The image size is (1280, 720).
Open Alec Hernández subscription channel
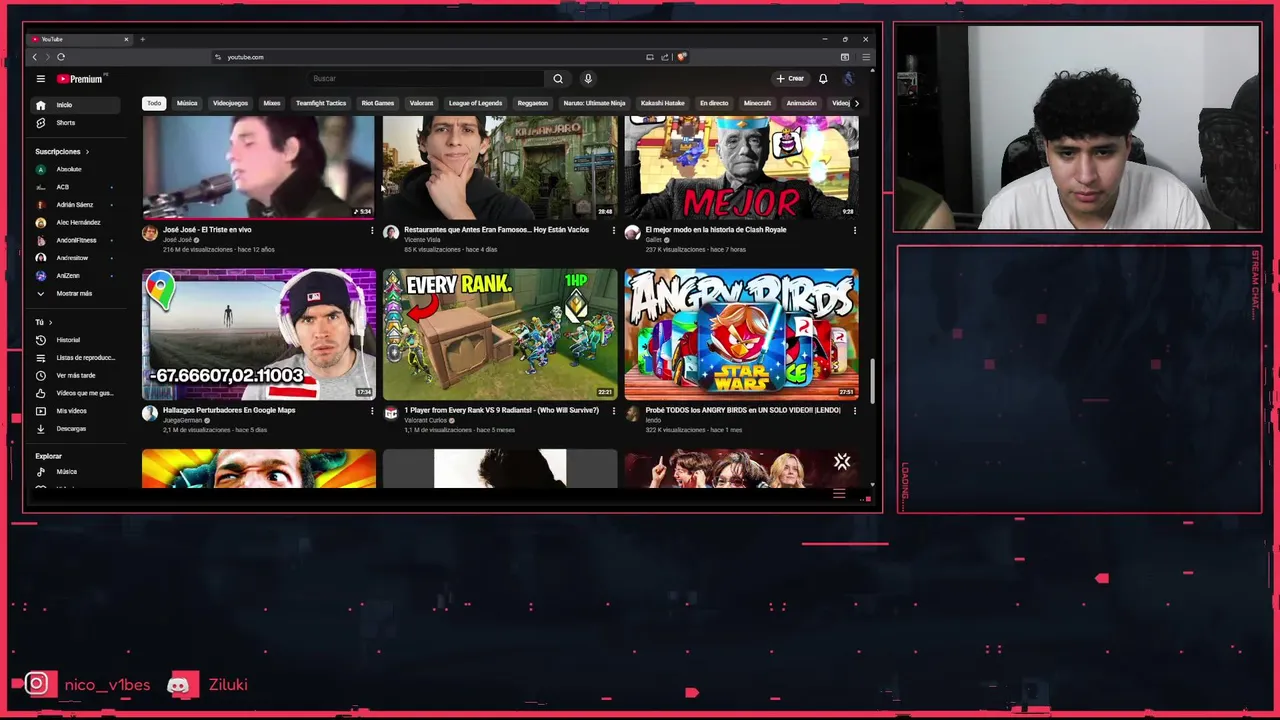[77, 223]
